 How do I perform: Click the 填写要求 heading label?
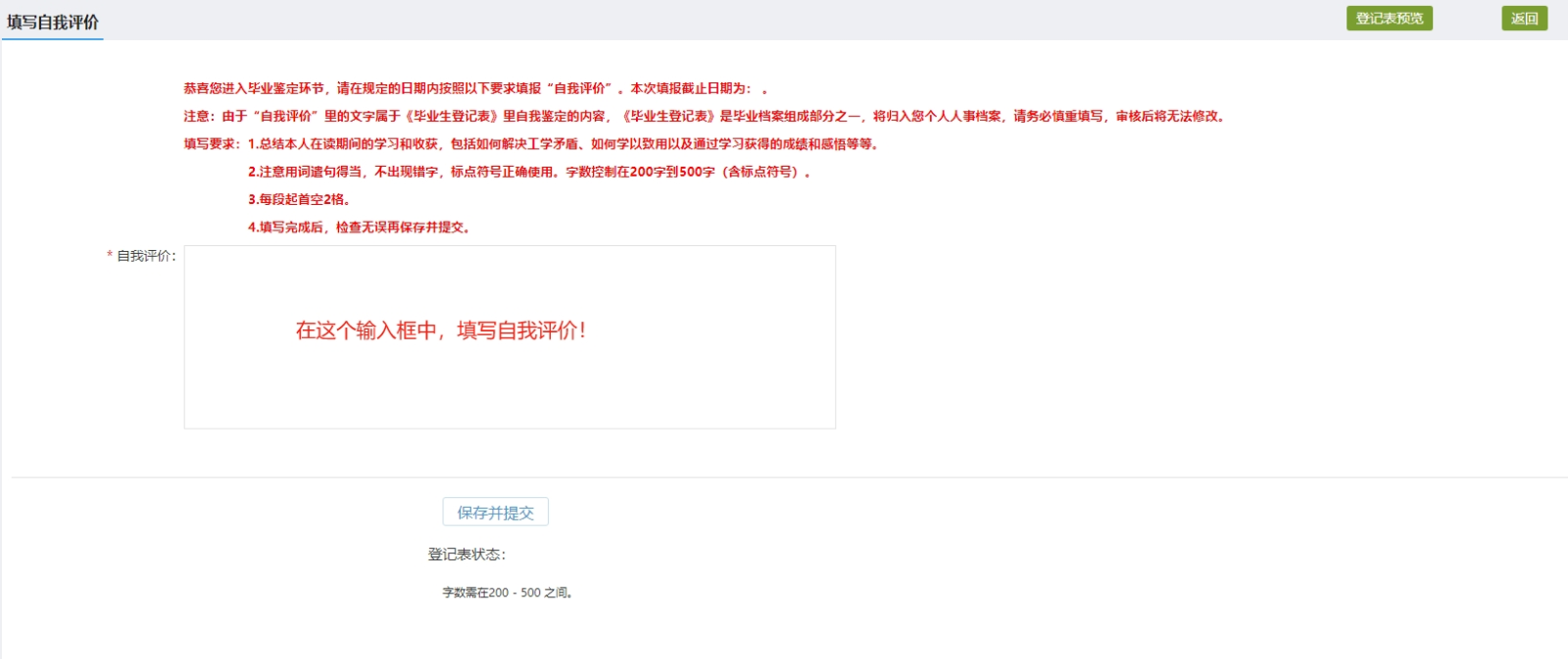(x=212, y=144)
